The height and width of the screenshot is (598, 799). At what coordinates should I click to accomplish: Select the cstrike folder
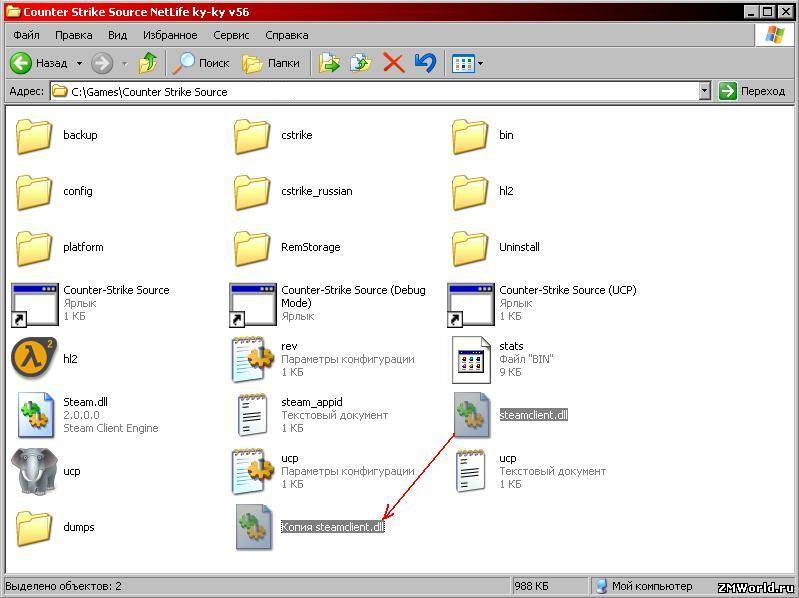pyautogui.click(x=274, y=135)
